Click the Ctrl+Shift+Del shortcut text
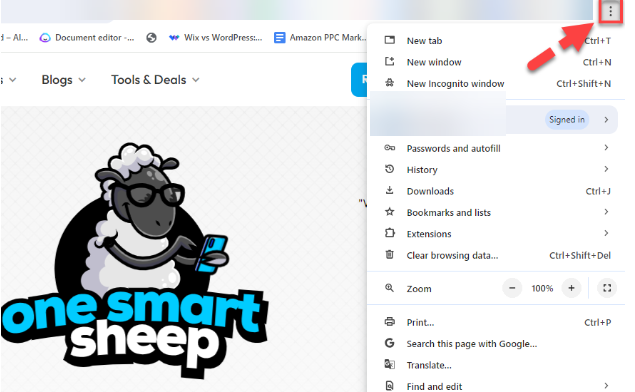 [580, 256]
